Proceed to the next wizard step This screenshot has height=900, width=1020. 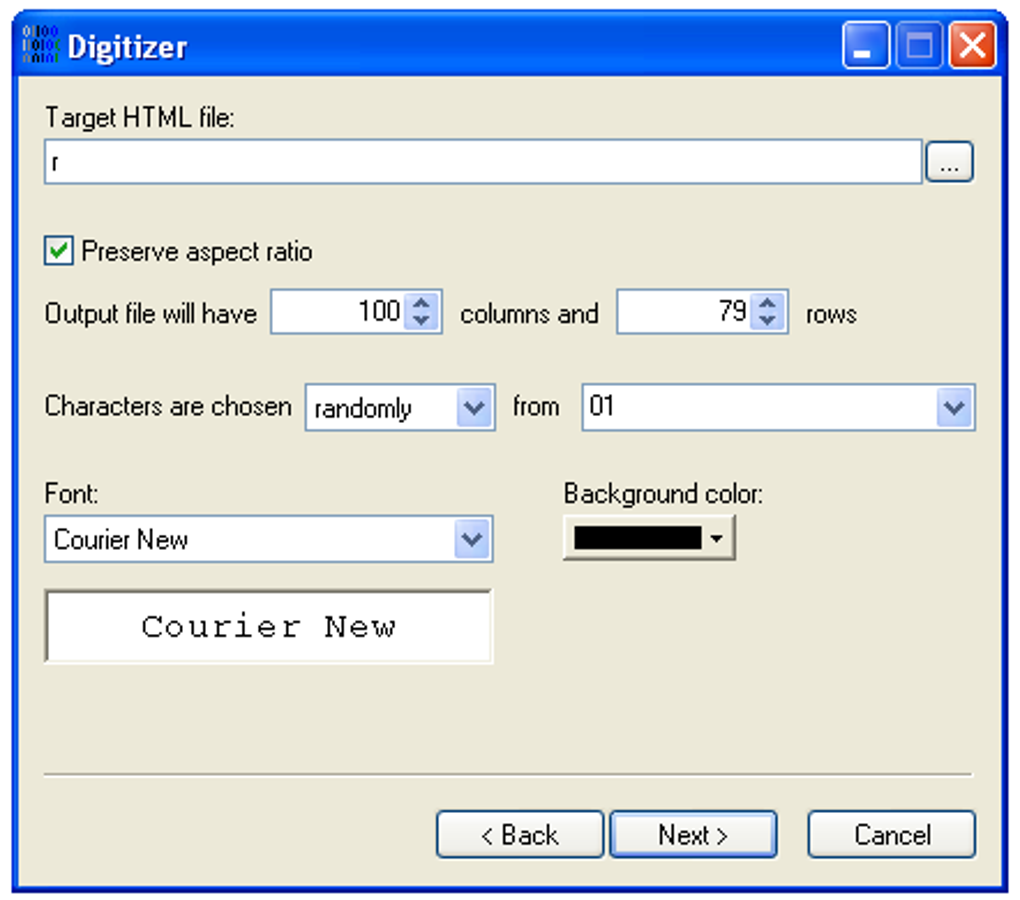693,834
